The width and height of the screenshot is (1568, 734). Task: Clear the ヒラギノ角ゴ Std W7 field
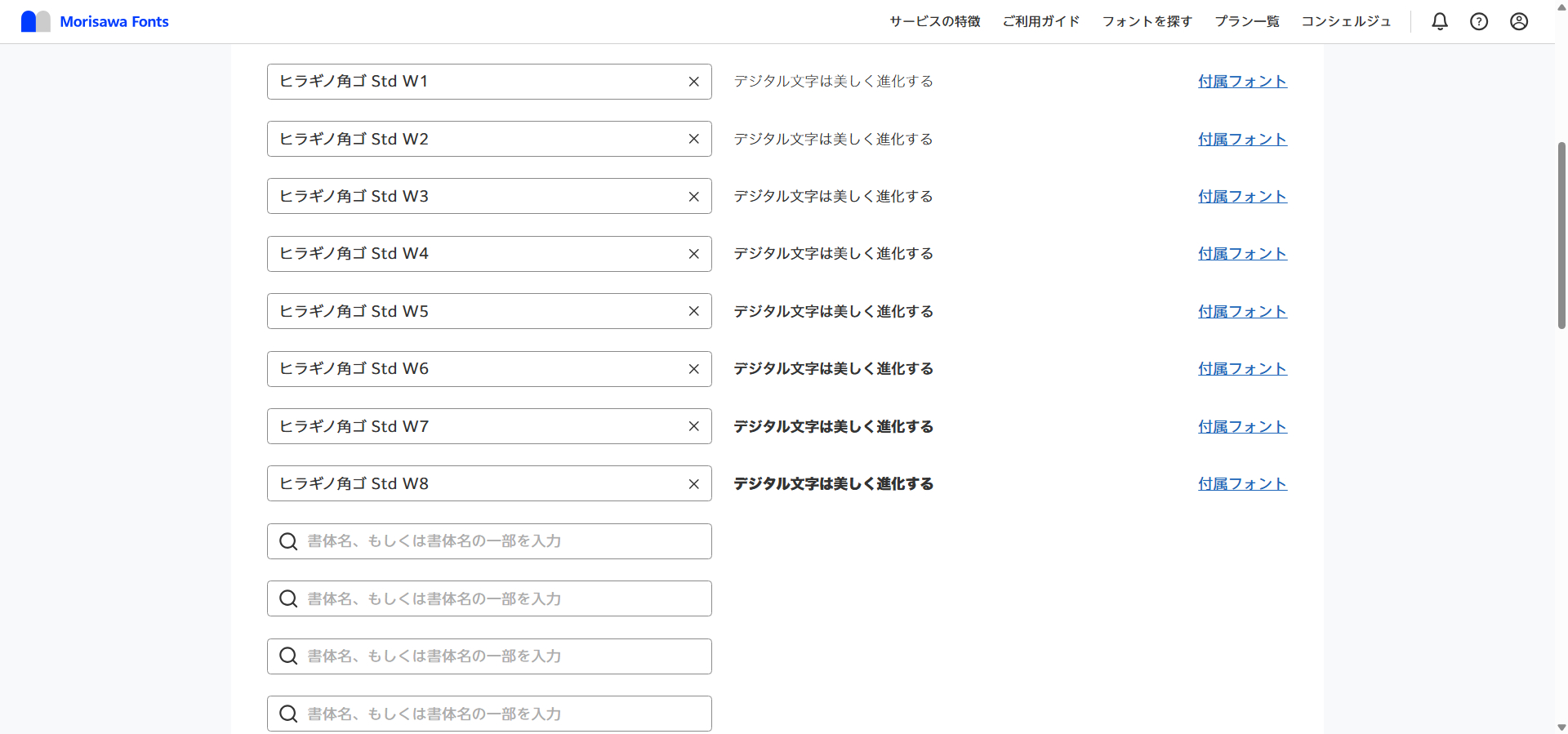(693, 426)
